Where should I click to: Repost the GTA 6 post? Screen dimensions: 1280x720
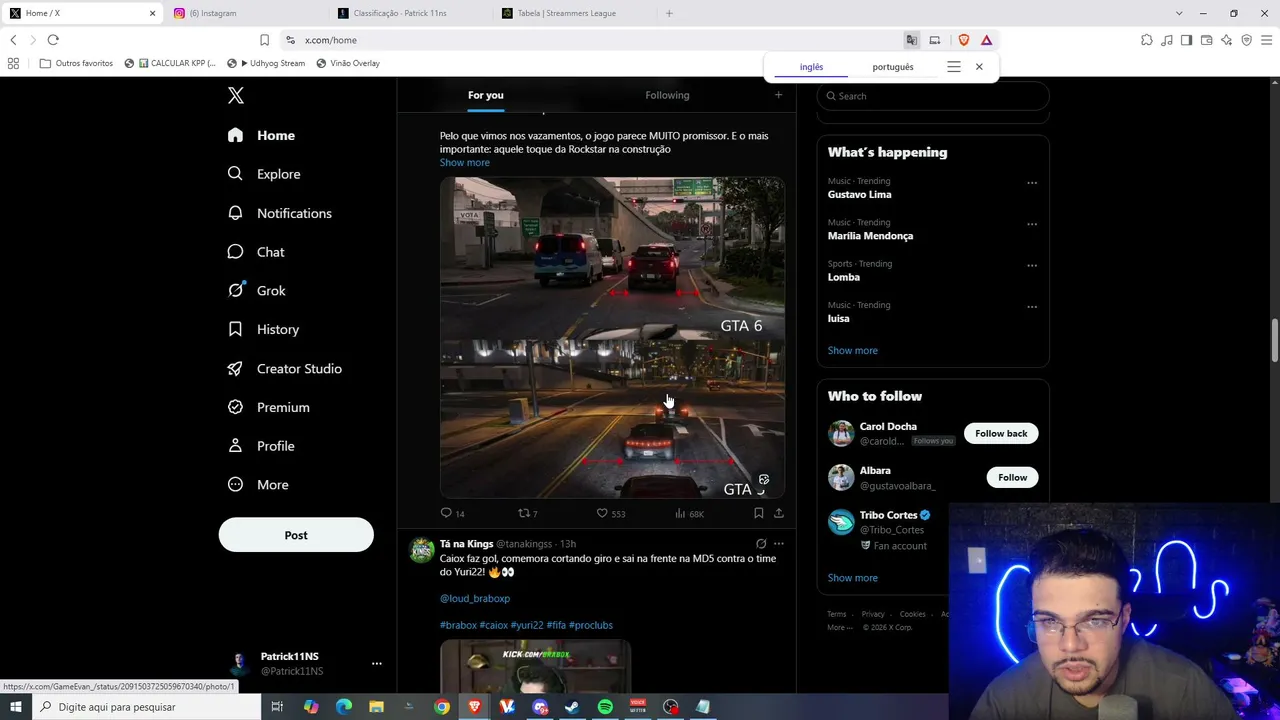pos(527,513)
